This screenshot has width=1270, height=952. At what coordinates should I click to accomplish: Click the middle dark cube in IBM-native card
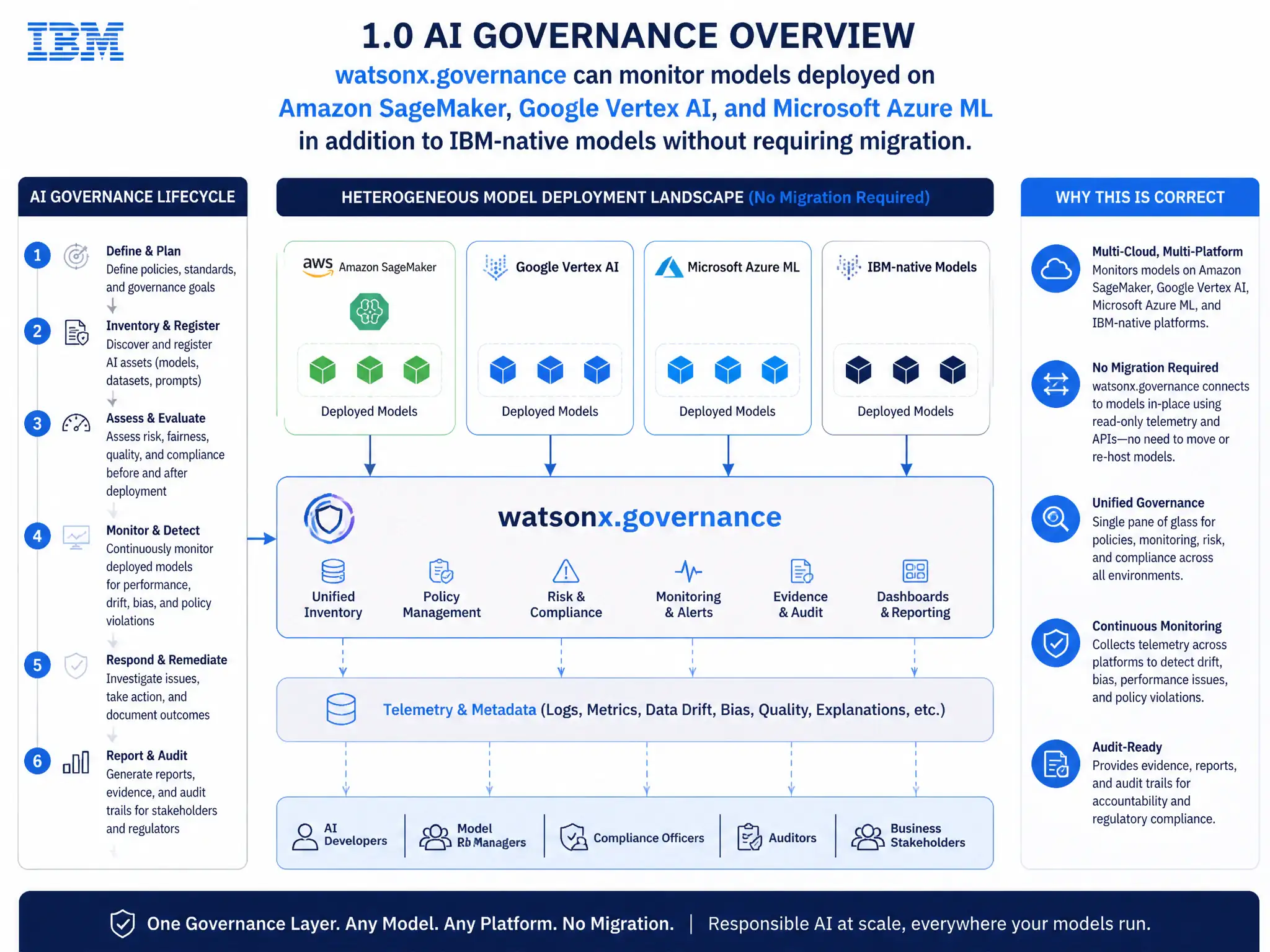click(905, 371)
